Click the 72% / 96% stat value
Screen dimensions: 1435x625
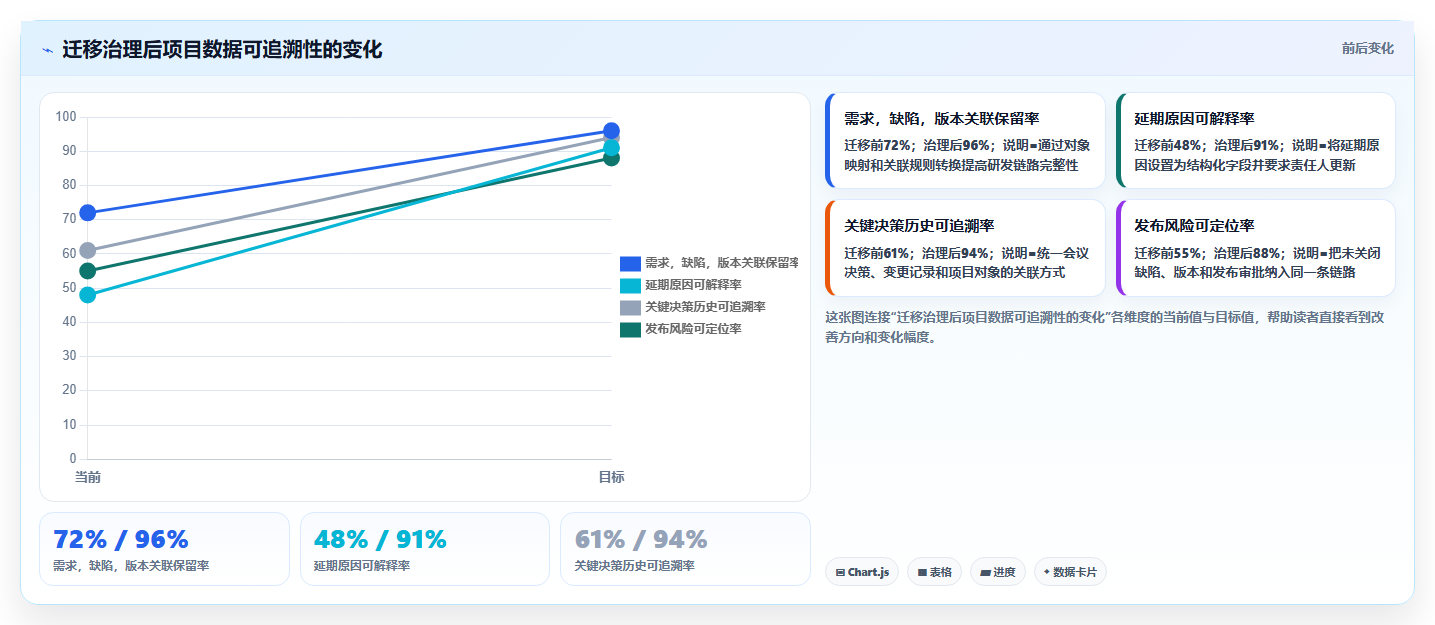coord(121,540)
